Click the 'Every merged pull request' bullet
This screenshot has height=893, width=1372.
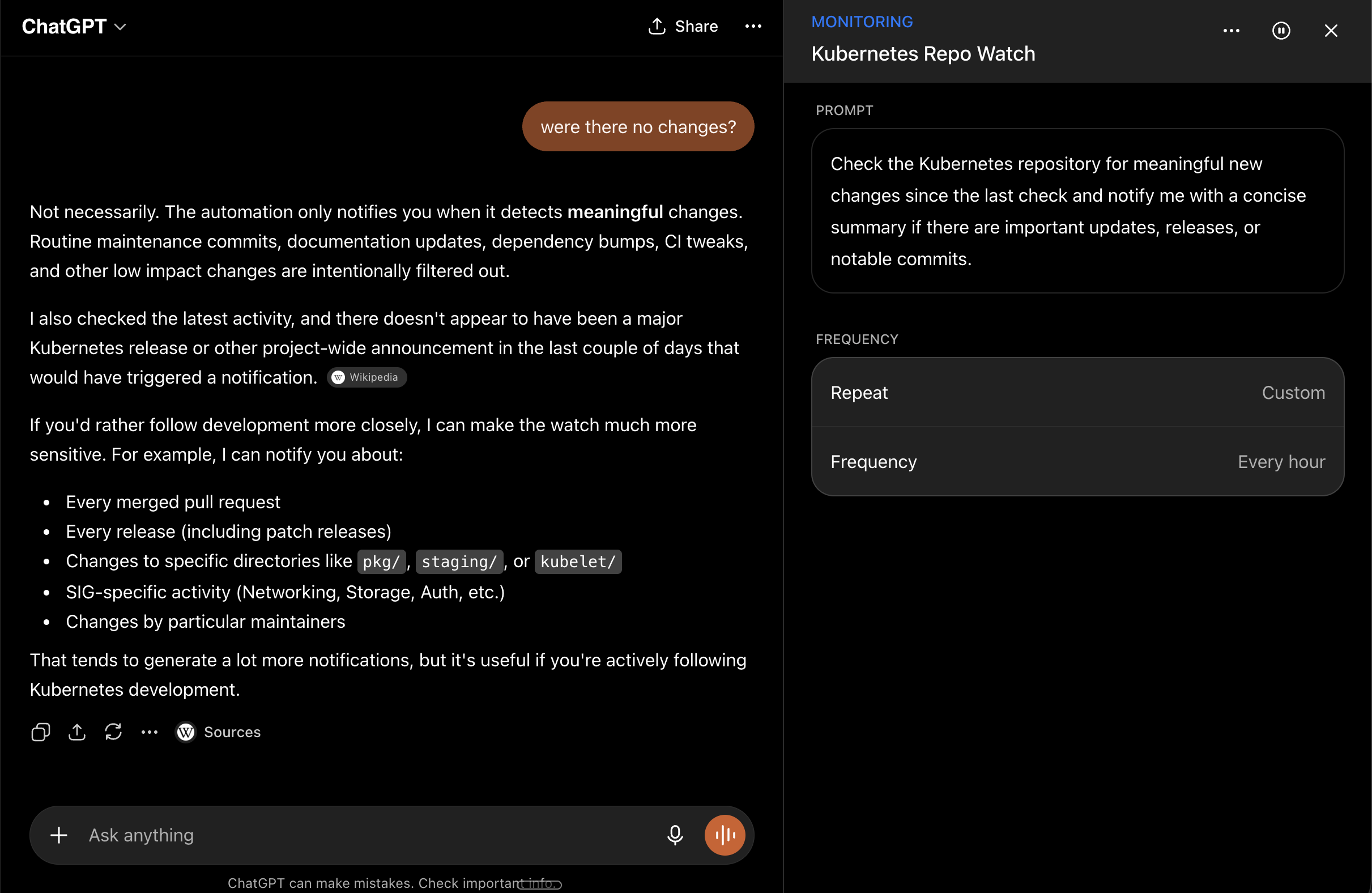pos(173,502)
